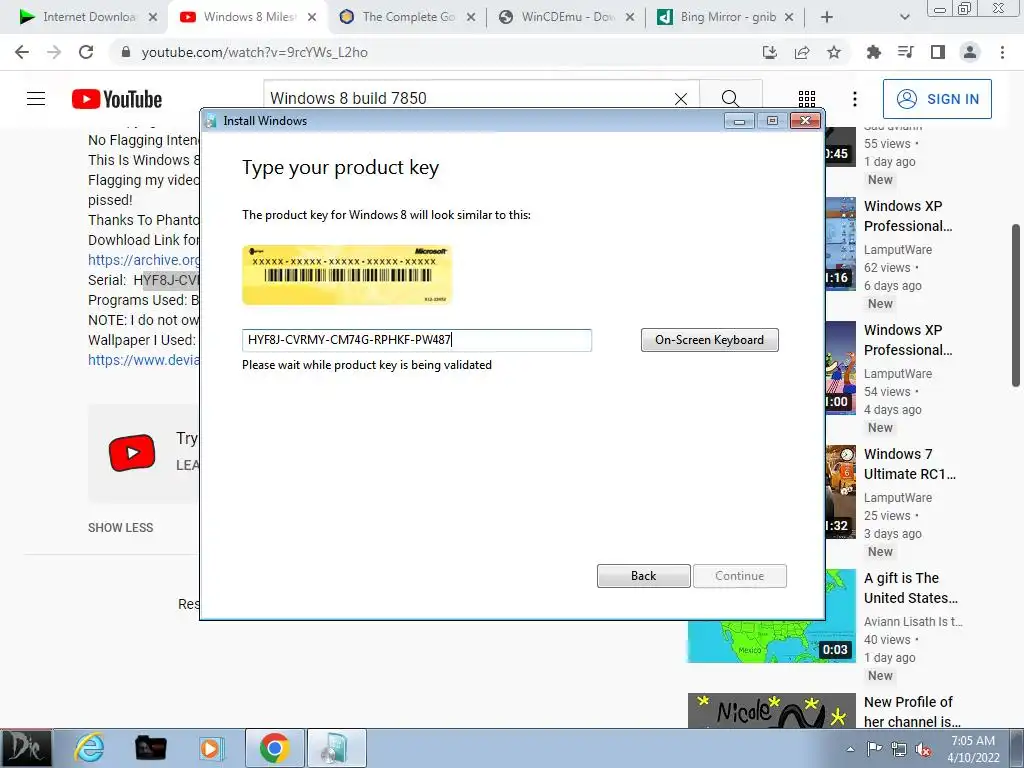Close the Internet Download tab

153,18
